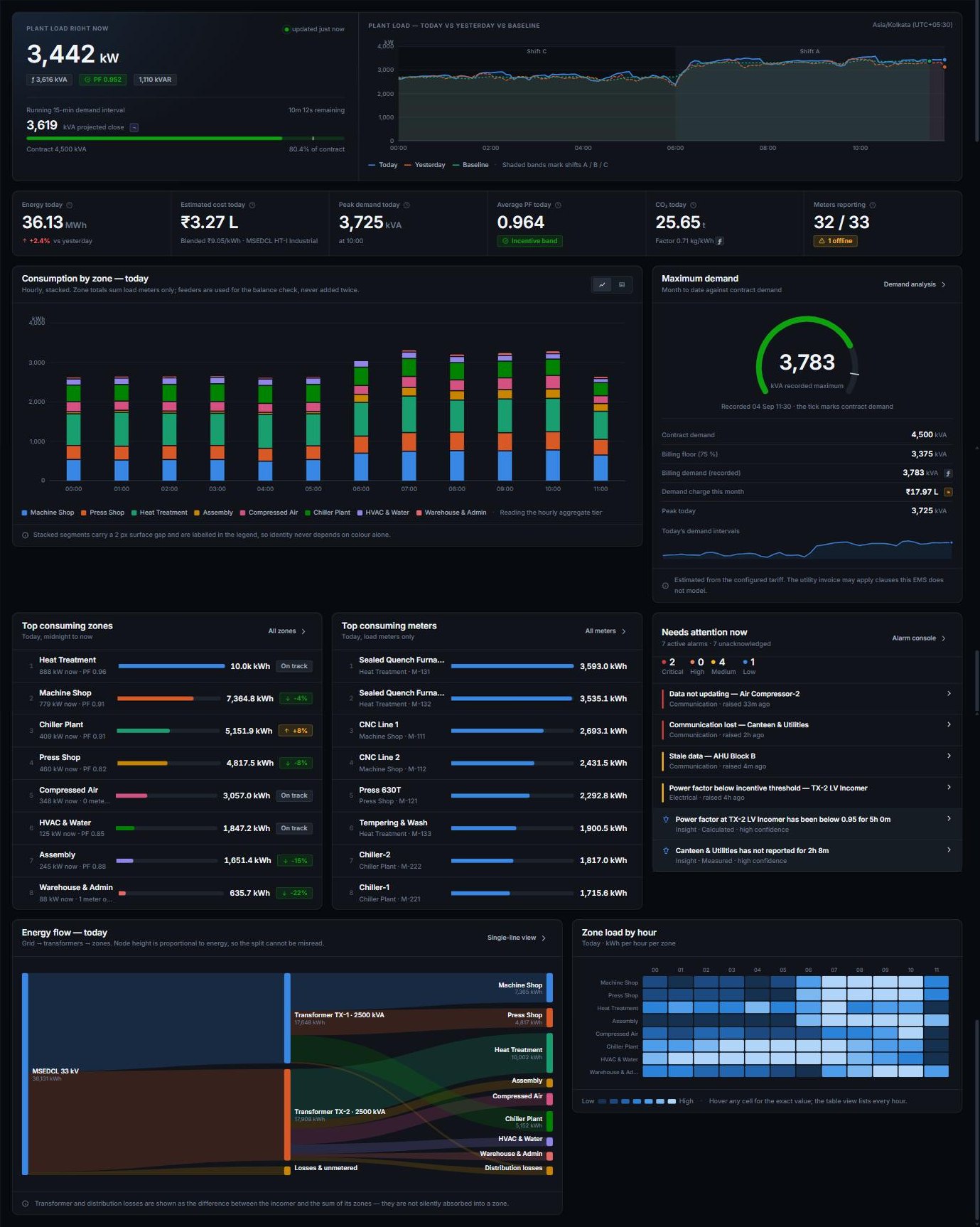Open the Peak demand today info icon
980x1227 pixels.
(x=406, y=205)
